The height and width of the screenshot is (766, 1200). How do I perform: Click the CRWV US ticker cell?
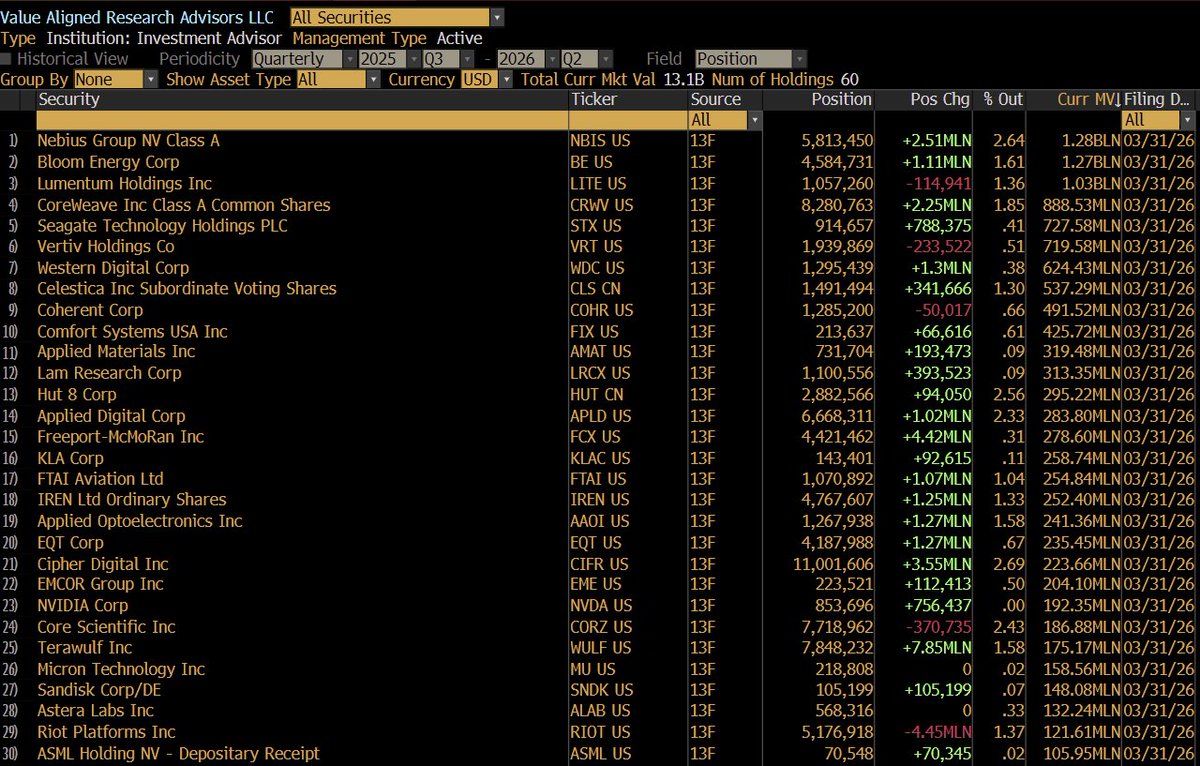pyautogui.click(x=603, y=204)
